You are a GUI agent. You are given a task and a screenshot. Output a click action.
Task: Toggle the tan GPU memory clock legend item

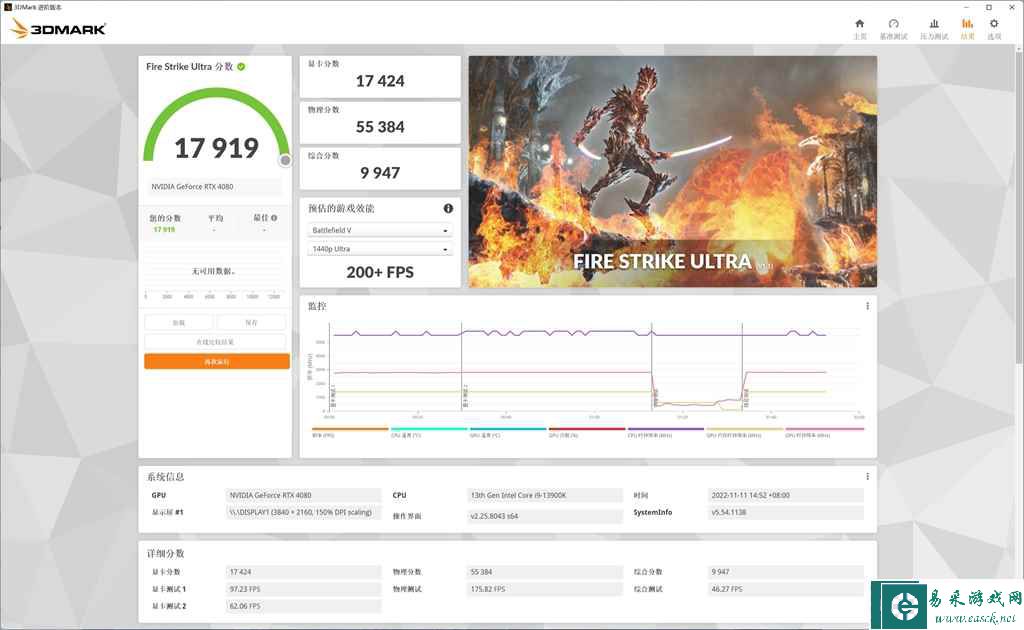744,432
